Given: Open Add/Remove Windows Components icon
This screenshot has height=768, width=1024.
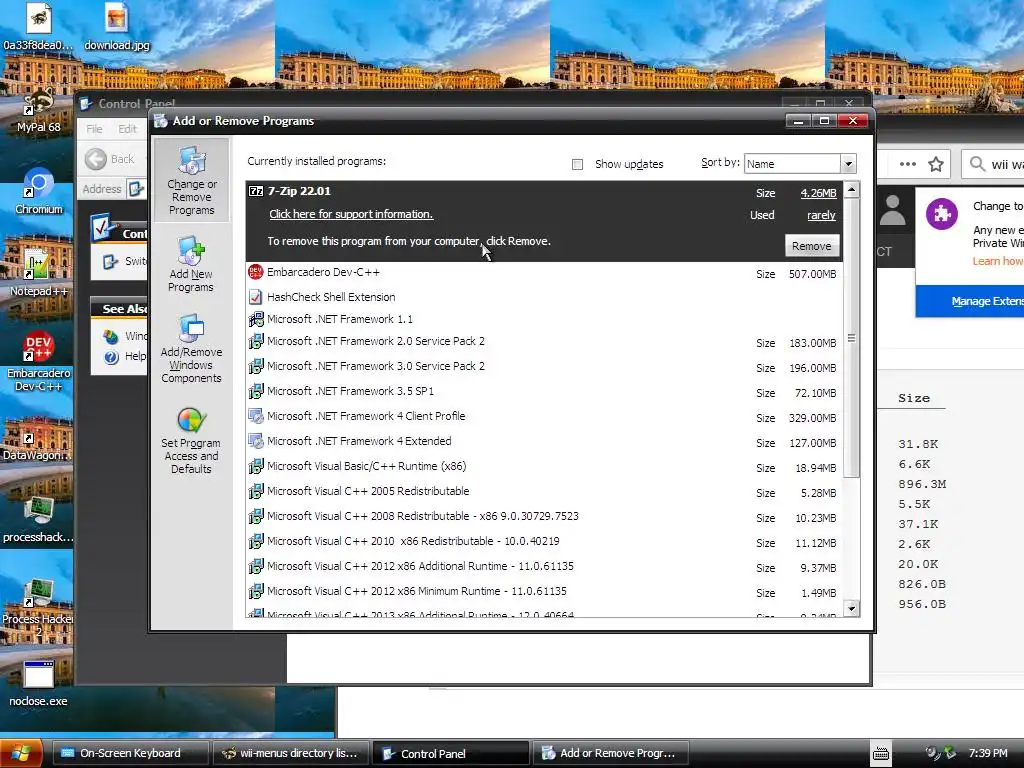Looking at the screenshot, I should pyautogui.click(x=191, y=349).
